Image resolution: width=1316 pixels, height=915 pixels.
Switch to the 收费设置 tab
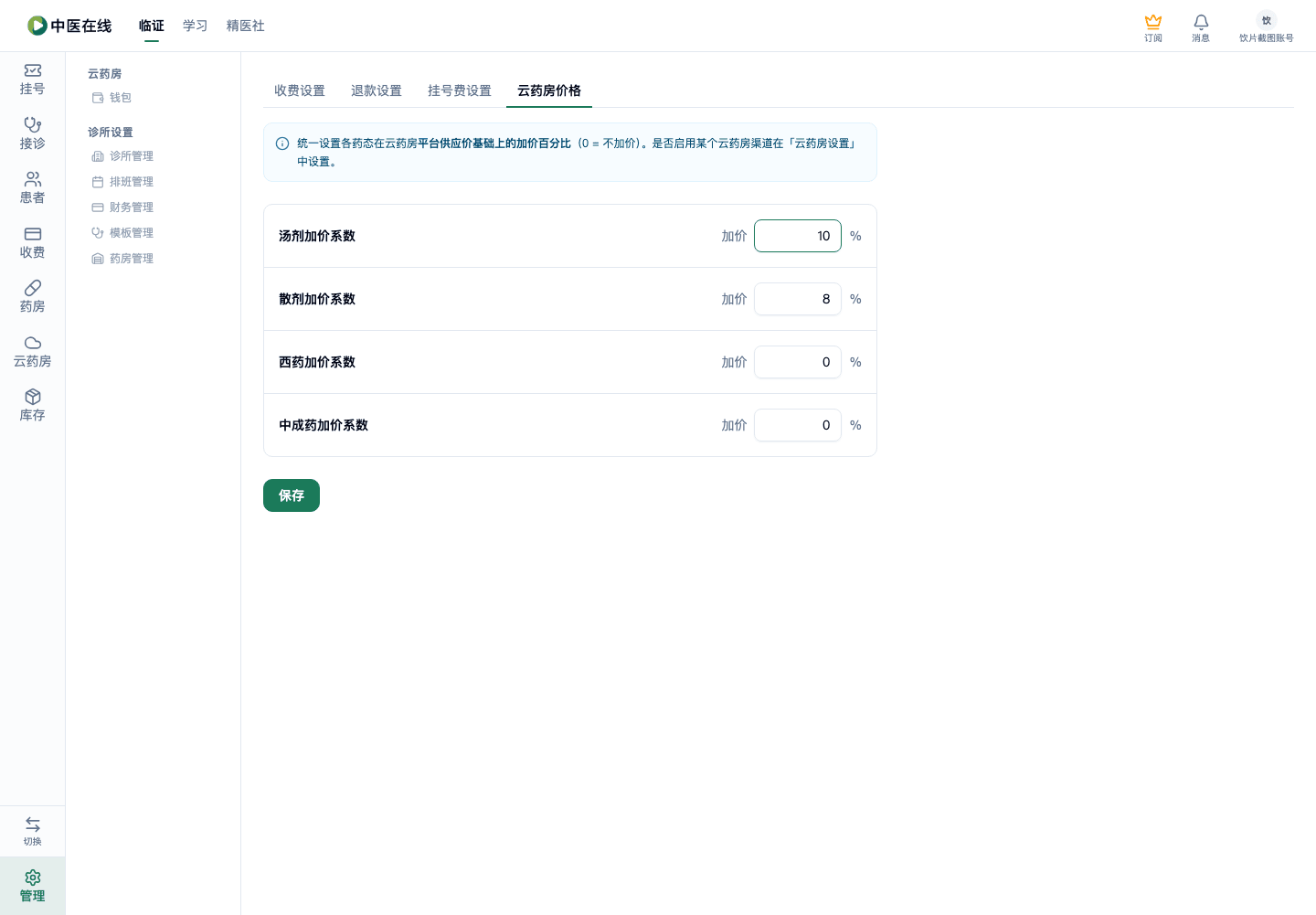[300, 90]
